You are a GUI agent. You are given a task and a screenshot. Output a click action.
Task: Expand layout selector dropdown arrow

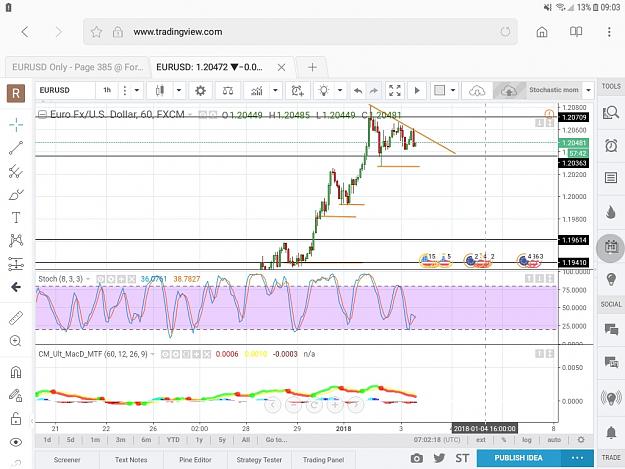click(x=453, y=90)
